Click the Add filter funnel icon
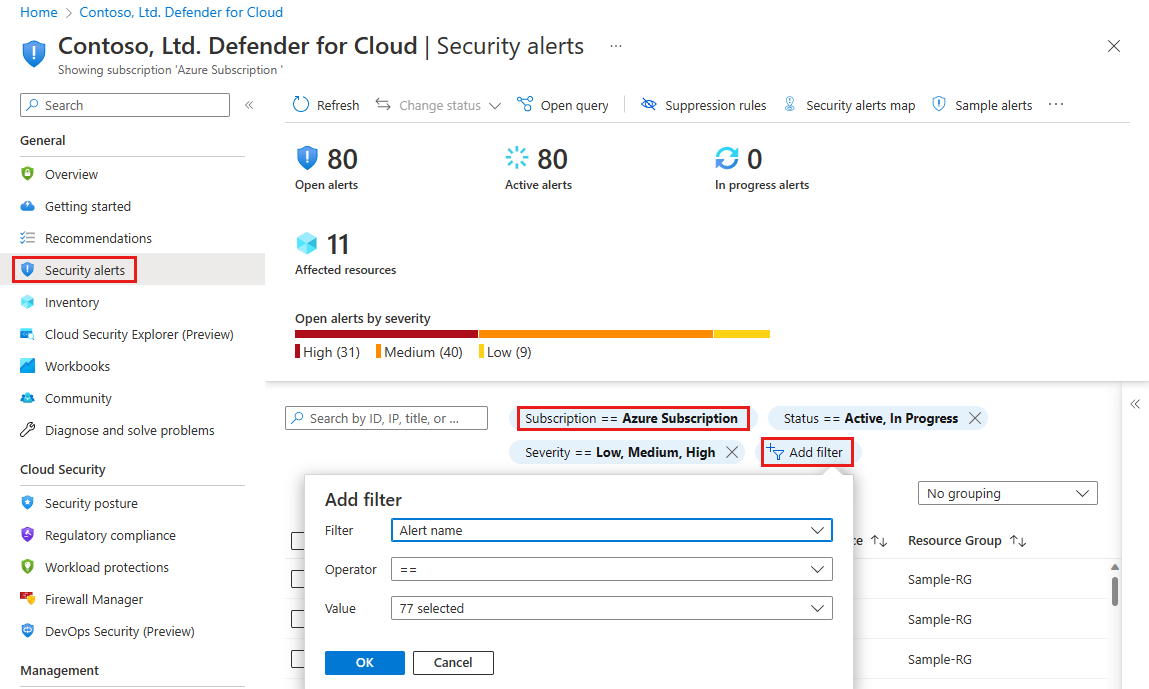Screen dimensions: 1149x689 click(x=775, y=452)
